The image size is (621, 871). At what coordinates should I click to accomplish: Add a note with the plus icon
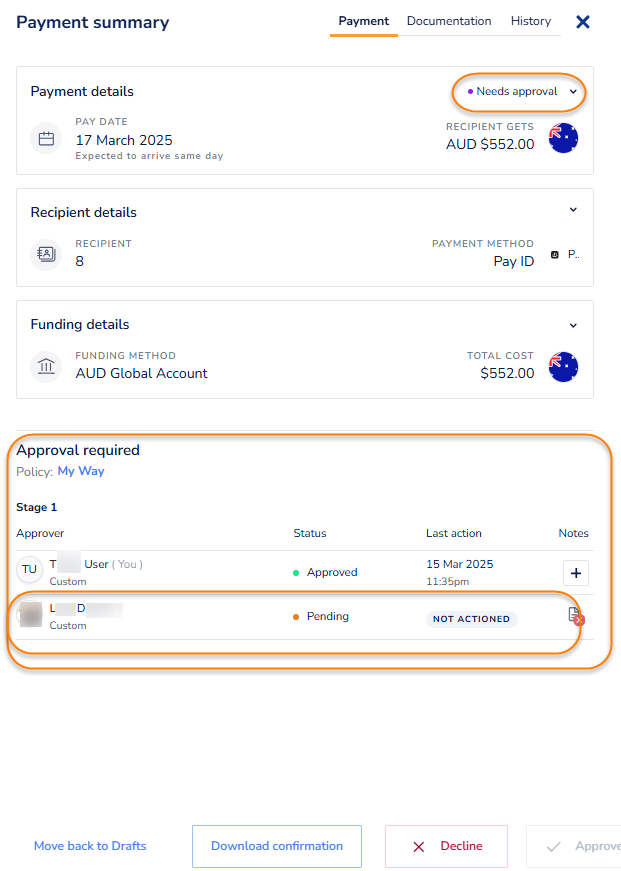coord(576,573)
